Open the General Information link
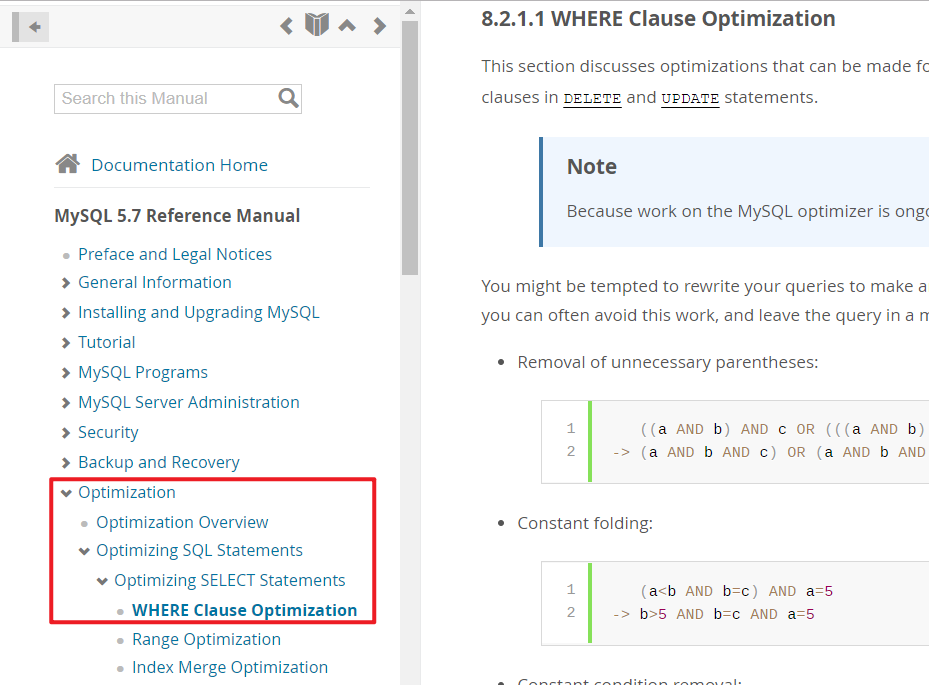Viewport: 929px width, 685px height. click(x=155, y=283)
